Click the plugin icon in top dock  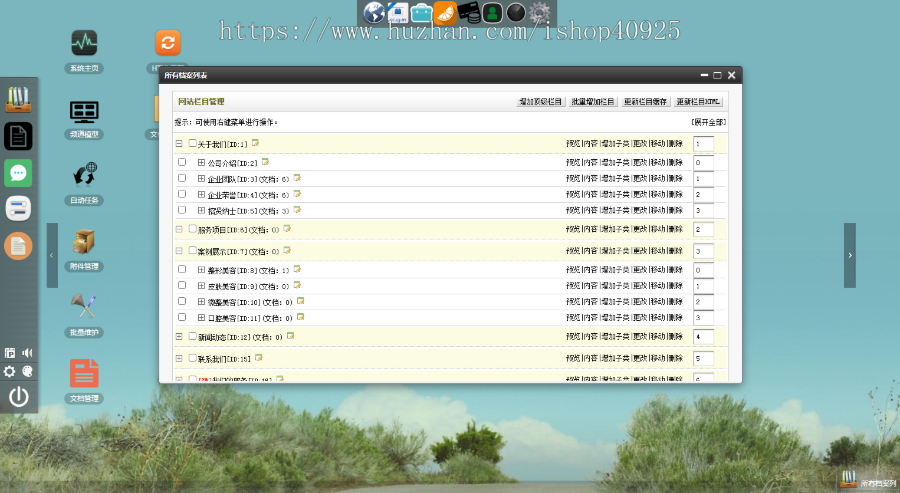click(398, 13)
